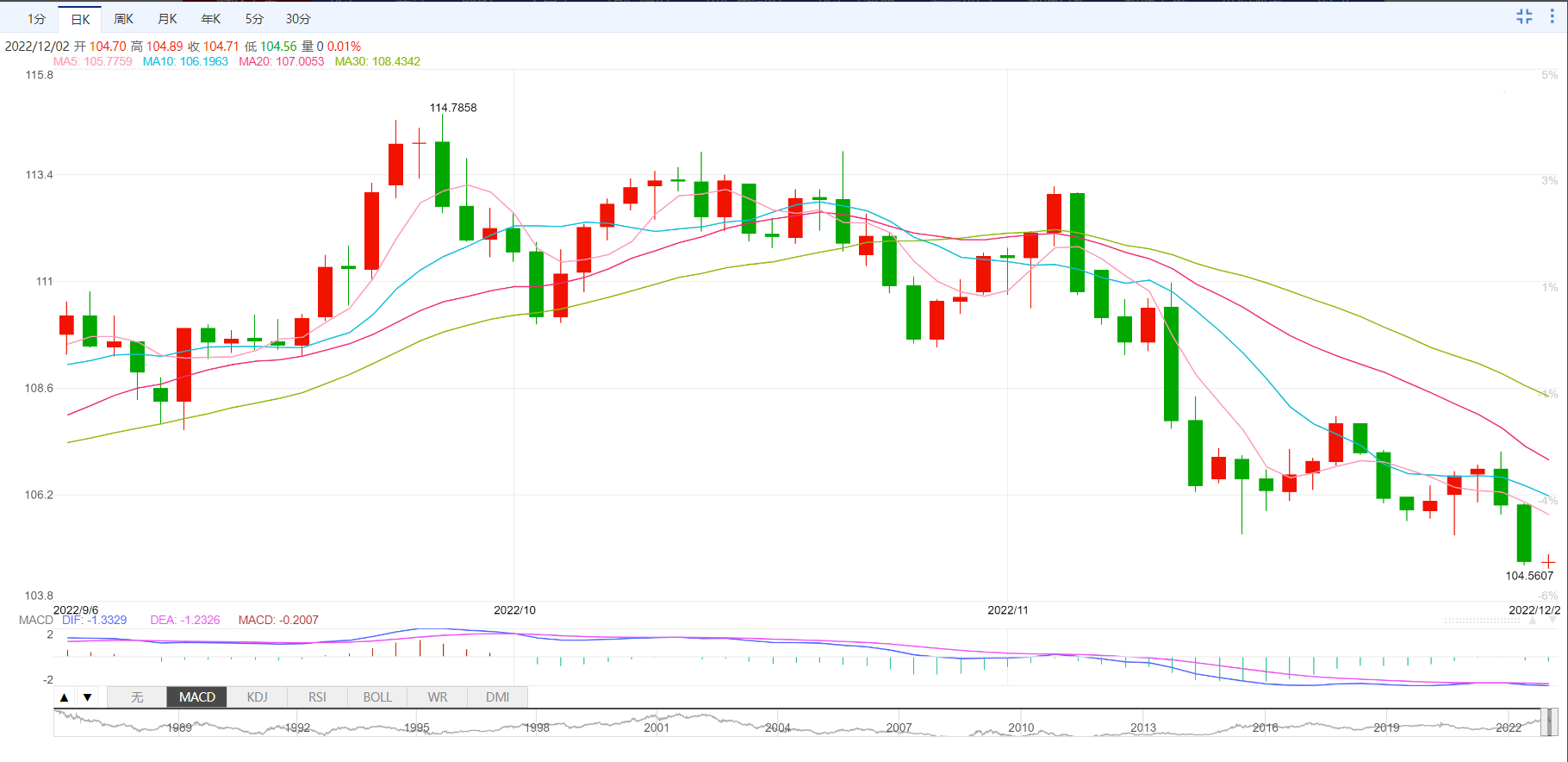Click the left handle of the timeline range slider

1543,722
